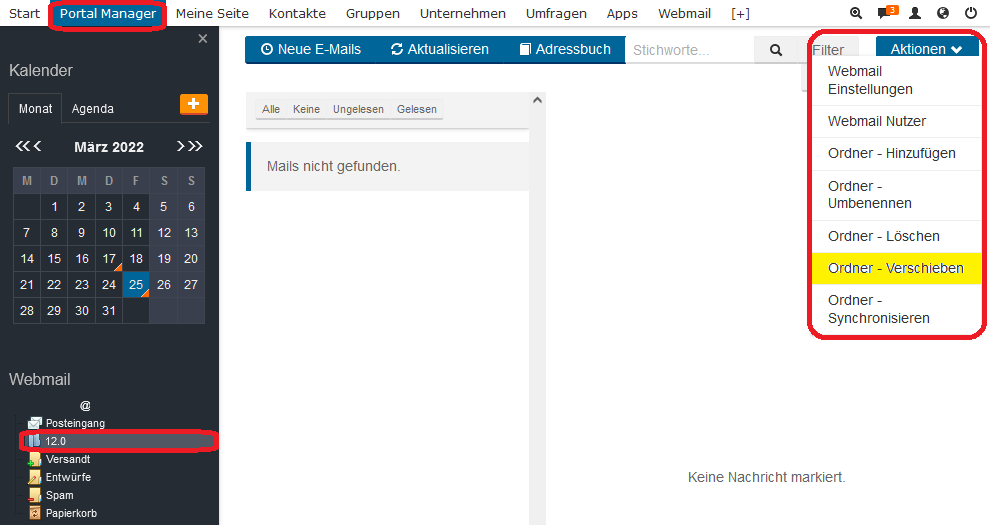Collapse mail list with up chevron
990x525 pixels.
537,100
